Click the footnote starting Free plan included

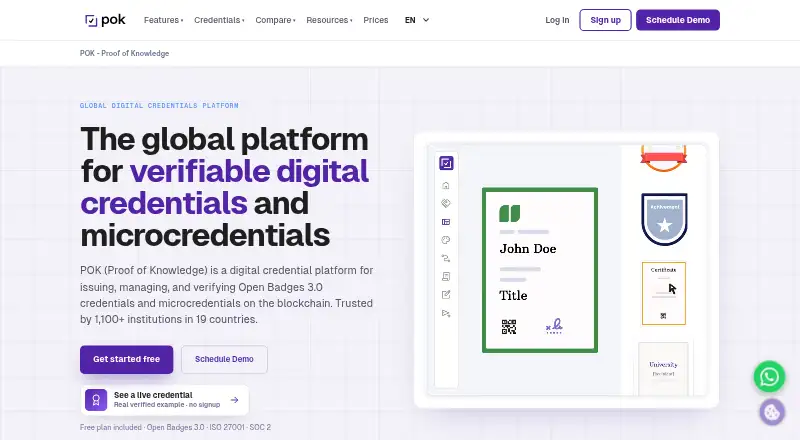176,427
